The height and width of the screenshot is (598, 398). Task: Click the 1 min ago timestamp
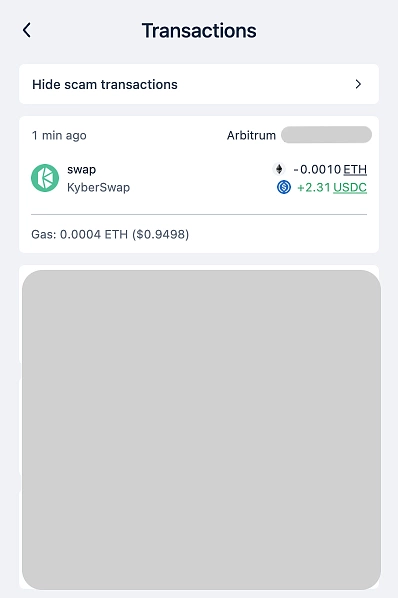[59, 135]
